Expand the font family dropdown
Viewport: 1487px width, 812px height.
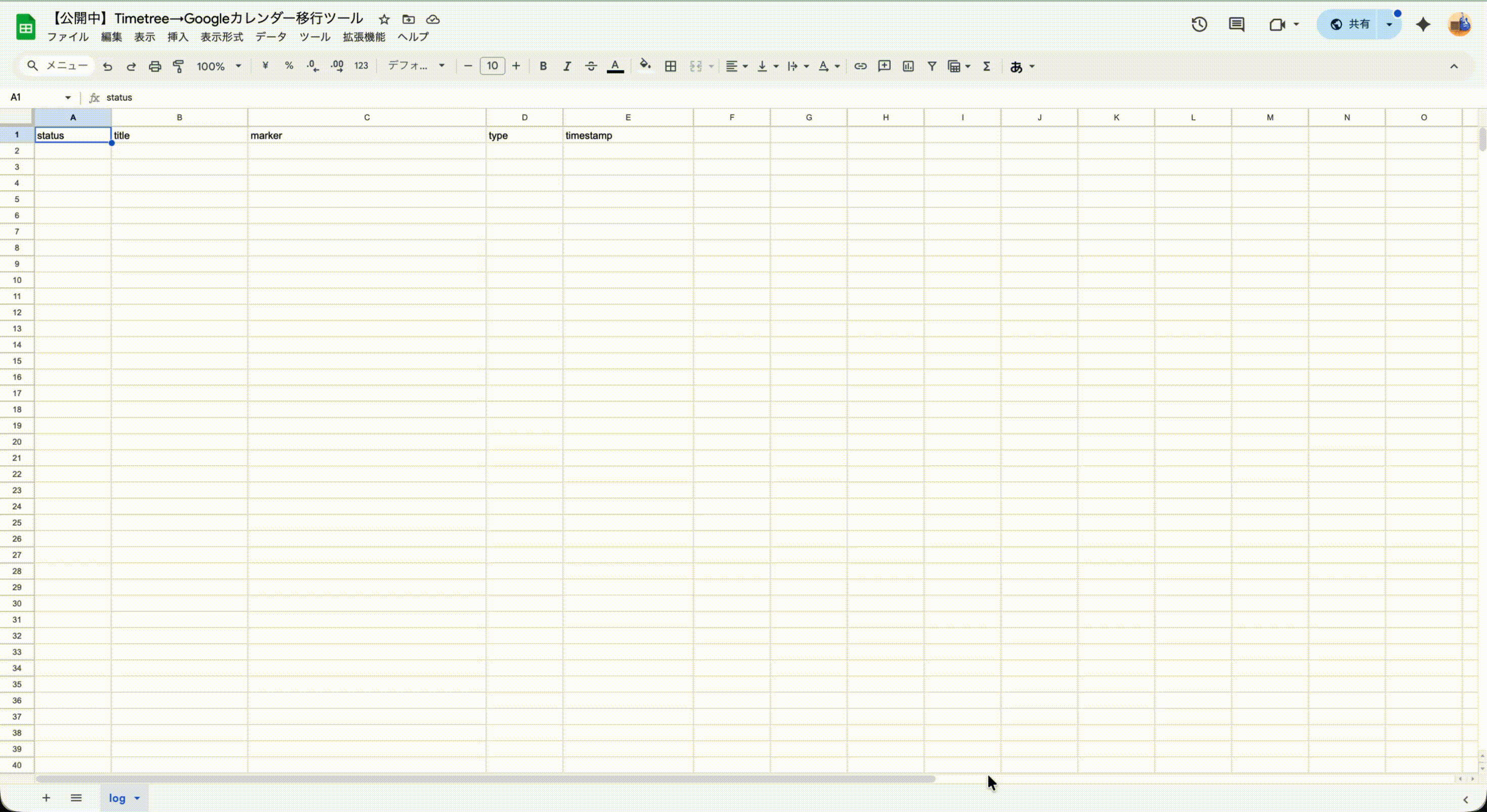(x=416, y=66)
